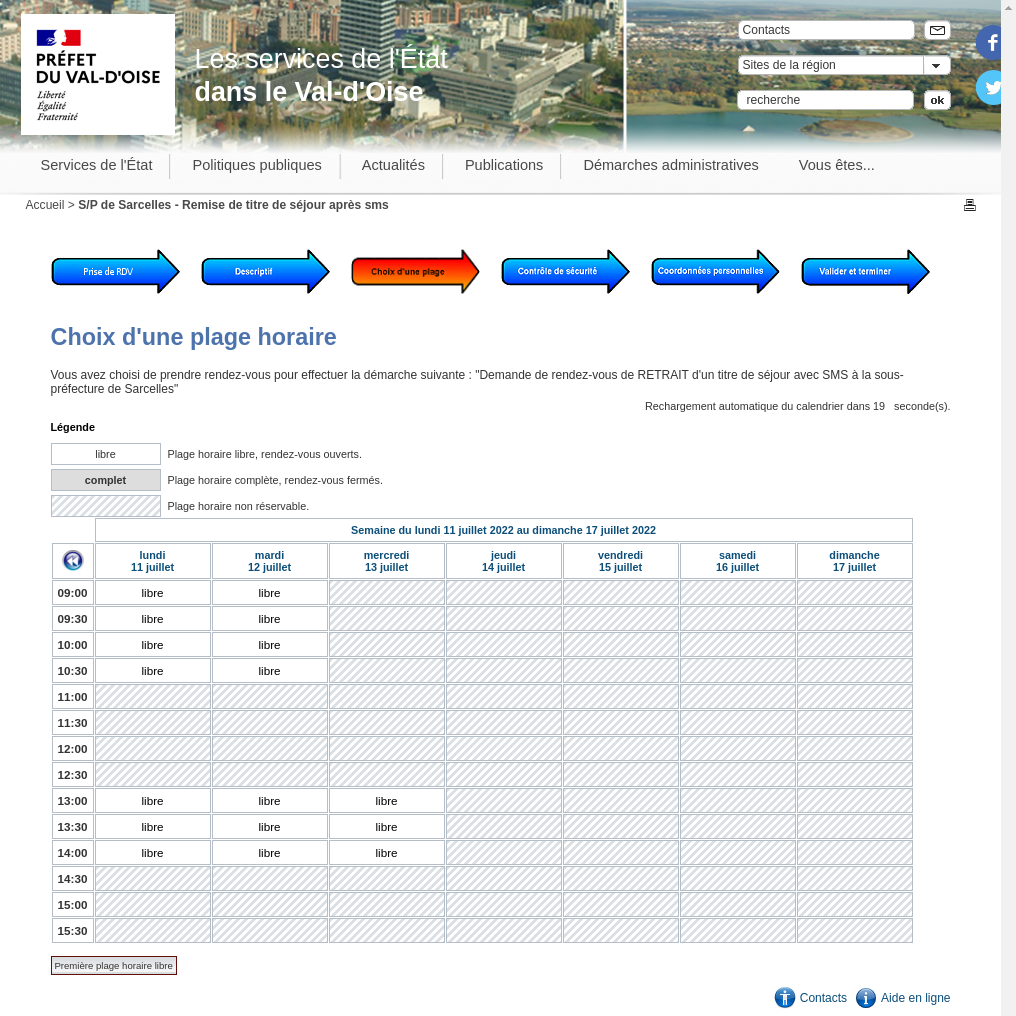Focus the recherche search field
The height and width of the screenshot is (1016, 1016).
coord(826,100)
